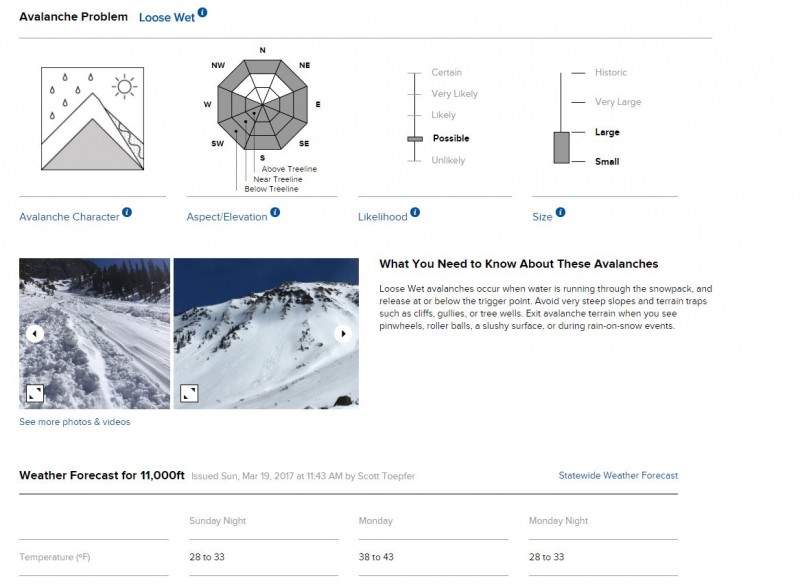
Task: Open the mountain slope photo thumbnail
Action: coord(266,334)
